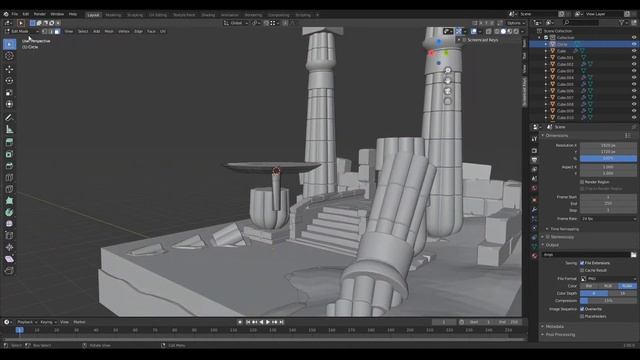This screenshot has height=360, width=640.
Task: Open the Material properties tab icon
Action: pyautogui.click(x=534, y=256)
